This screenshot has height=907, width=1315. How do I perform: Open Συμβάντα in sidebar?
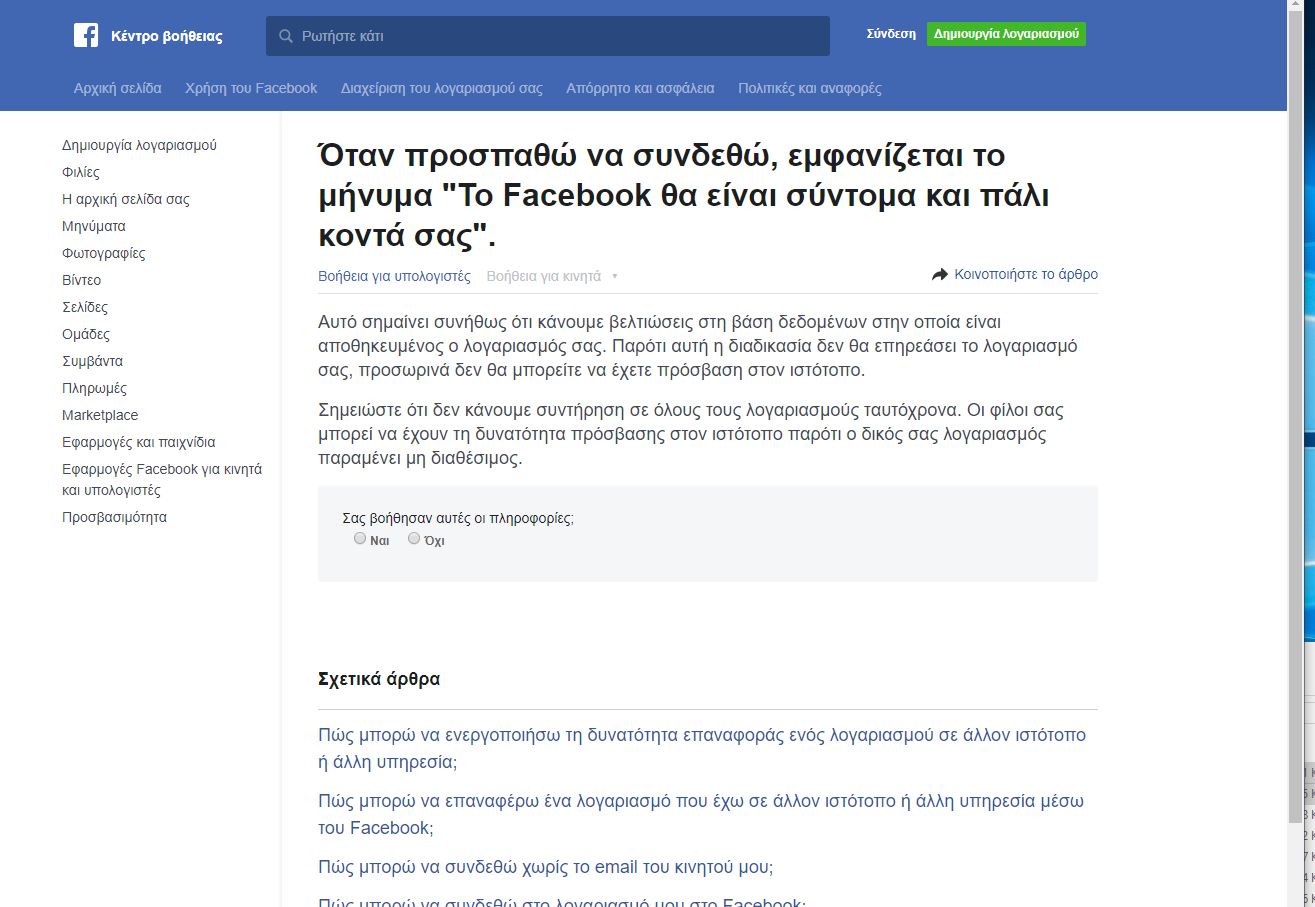[x=93, y=361]
